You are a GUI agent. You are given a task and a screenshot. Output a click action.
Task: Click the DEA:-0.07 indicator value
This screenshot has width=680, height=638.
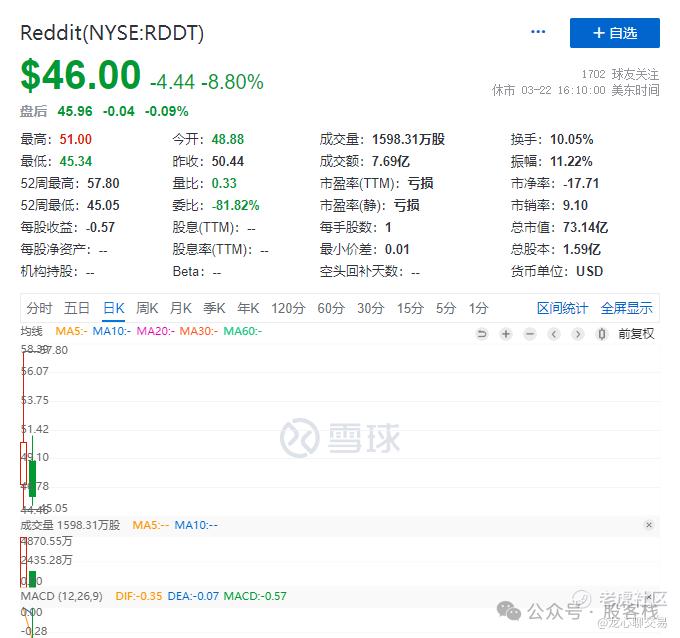[x=193, y=596]
